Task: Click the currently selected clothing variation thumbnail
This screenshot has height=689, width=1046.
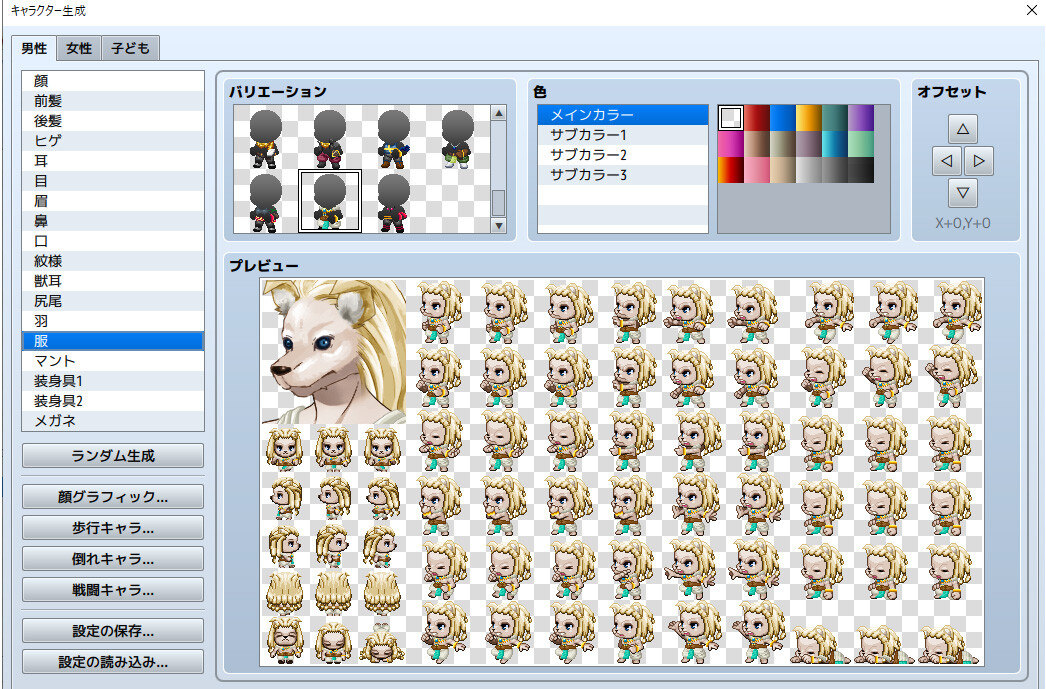Action: pyautogui.click(x=330, y=201)
